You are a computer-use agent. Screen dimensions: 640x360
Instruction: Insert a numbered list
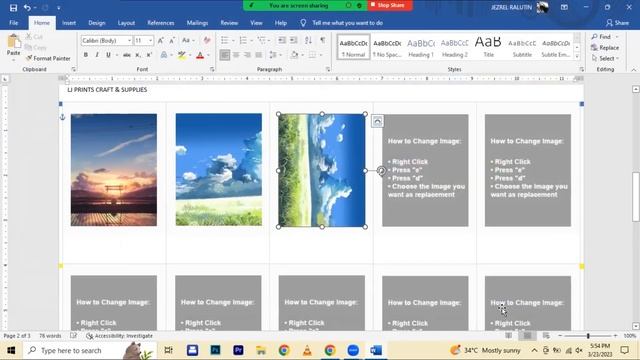point(243,40)
